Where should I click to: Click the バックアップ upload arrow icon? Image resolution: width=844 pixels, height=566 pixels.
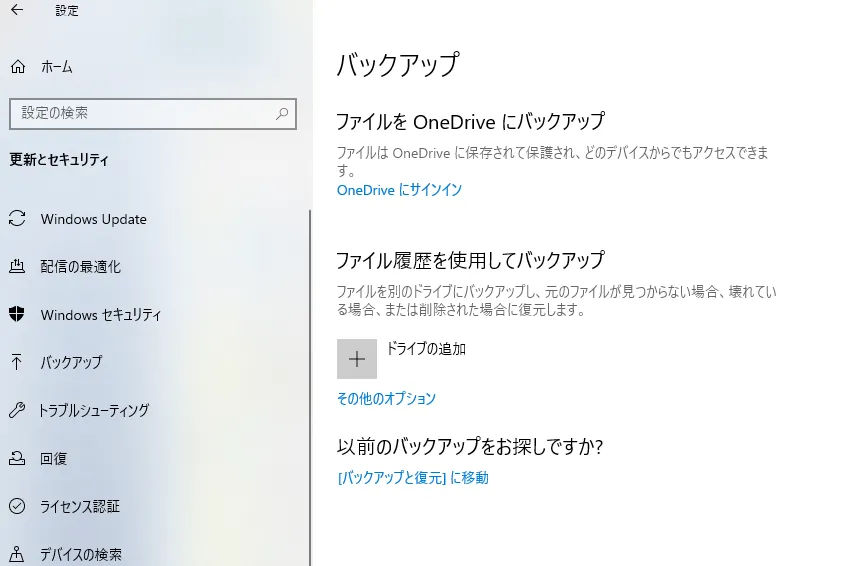point(17,362)
